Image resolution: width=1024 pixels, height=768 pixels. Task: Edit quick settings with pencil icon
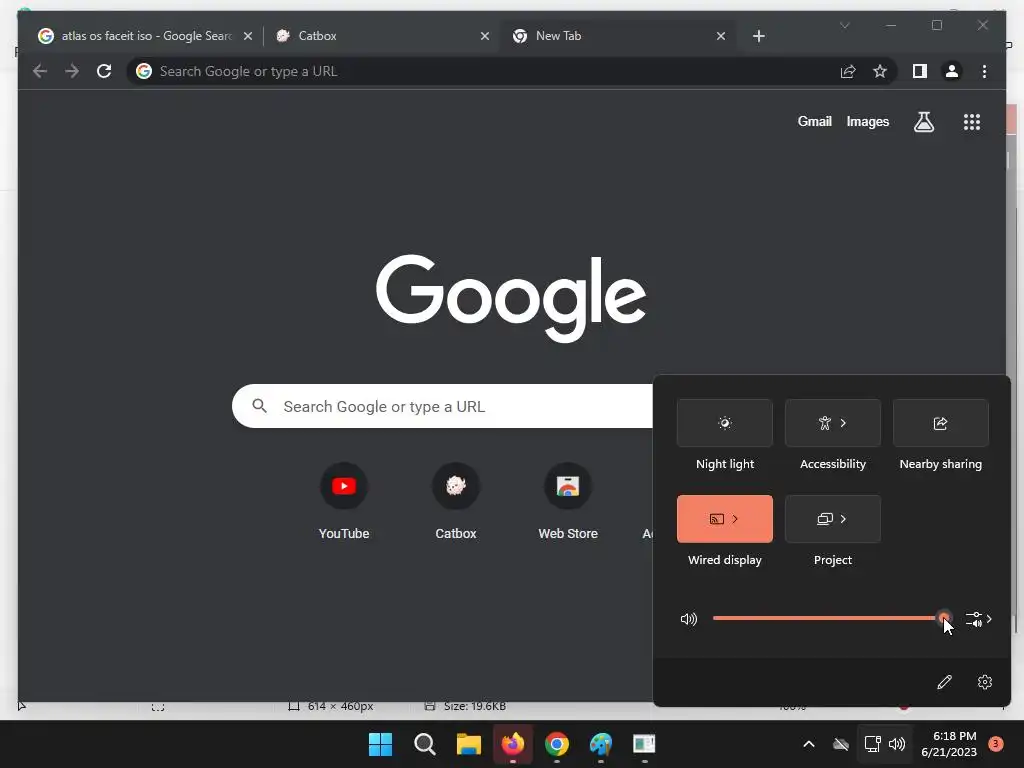(x=944, y=682)
